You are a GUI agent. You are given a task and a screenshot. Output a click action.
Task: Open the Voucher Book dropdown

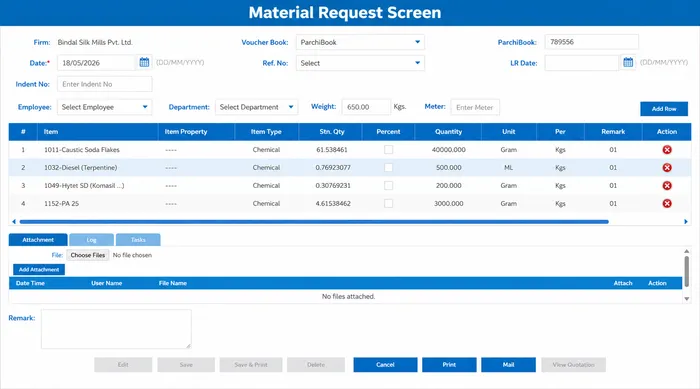[x=360, y=42]
